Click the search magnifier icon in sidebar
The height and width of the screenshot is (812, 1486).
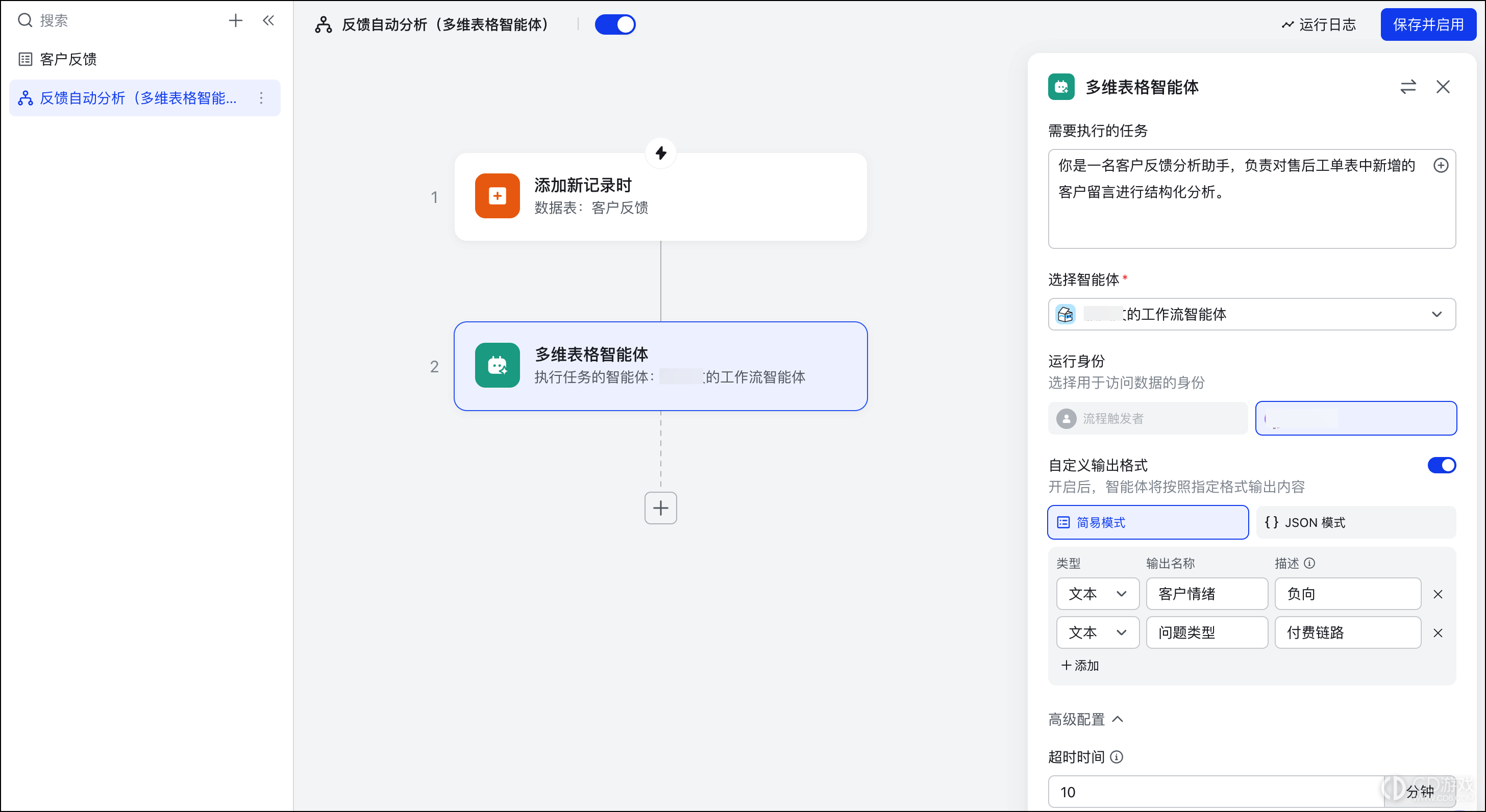tap(25, 21)
